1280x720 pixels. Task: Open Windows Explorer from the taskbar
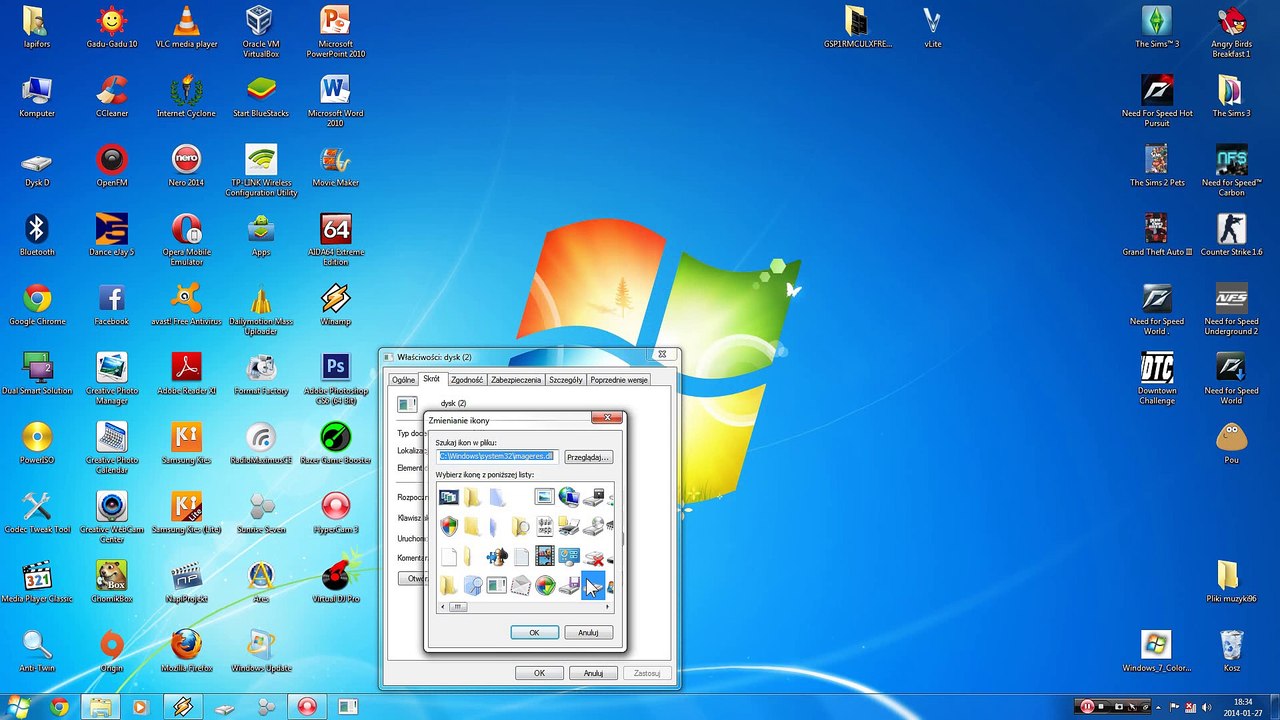click(100, 707)
